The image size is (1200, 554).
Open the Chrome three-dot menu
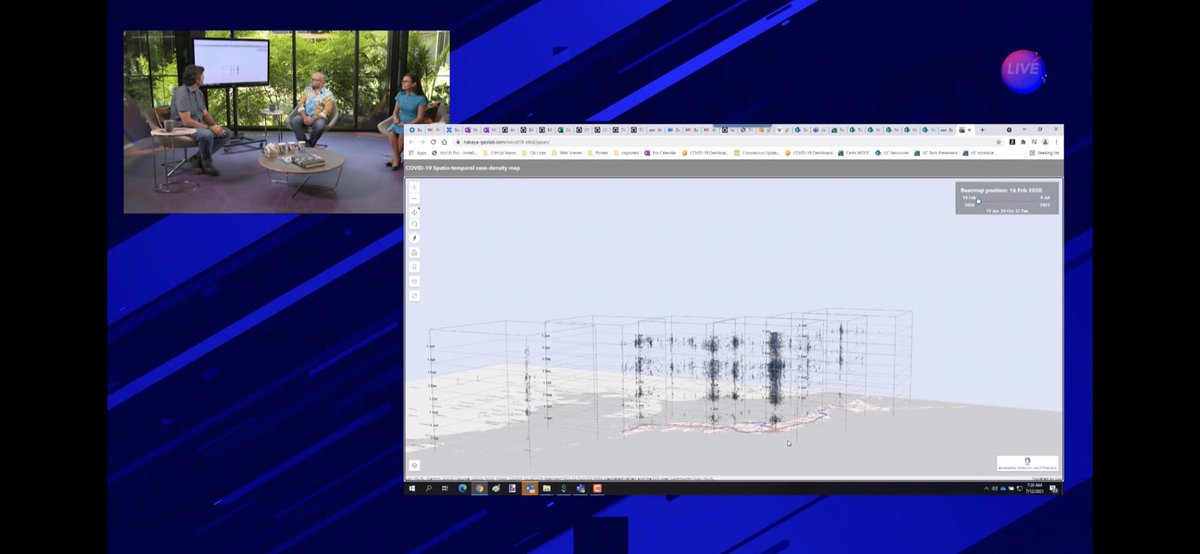1056,142
